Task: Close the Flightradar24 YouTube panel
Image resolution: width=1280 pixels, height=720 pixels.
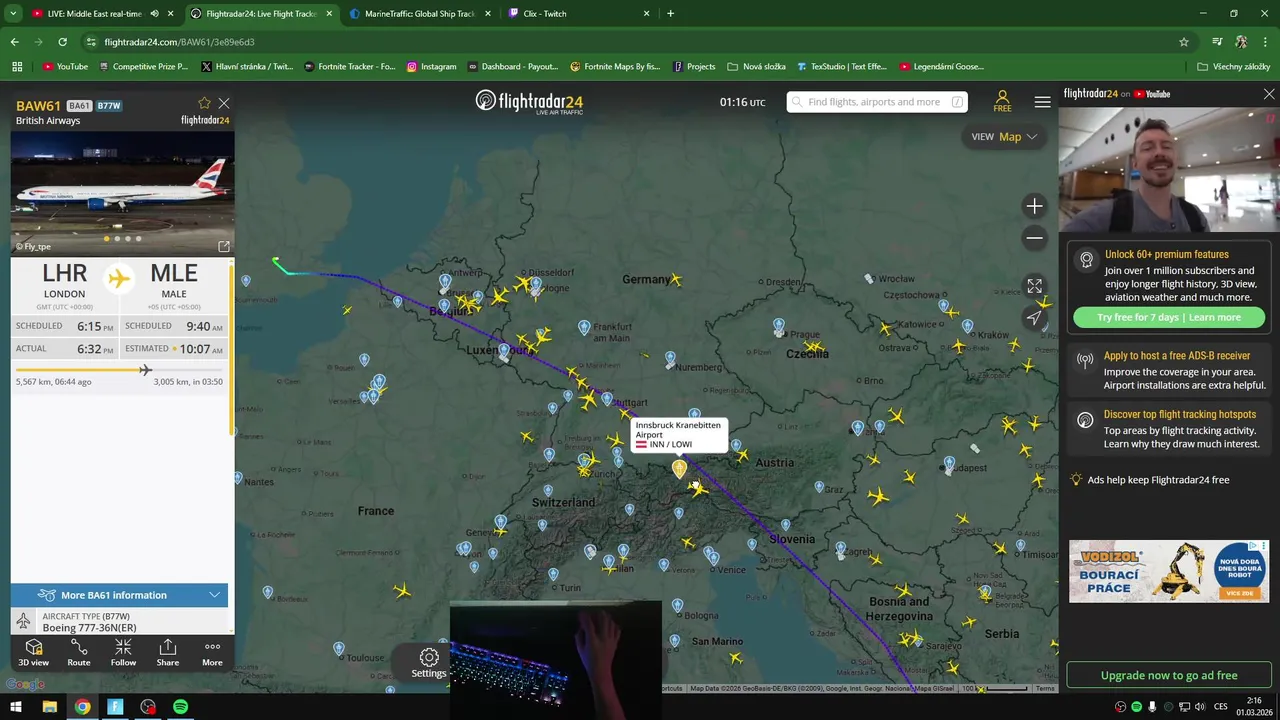Action: (x=1269, y=94)
